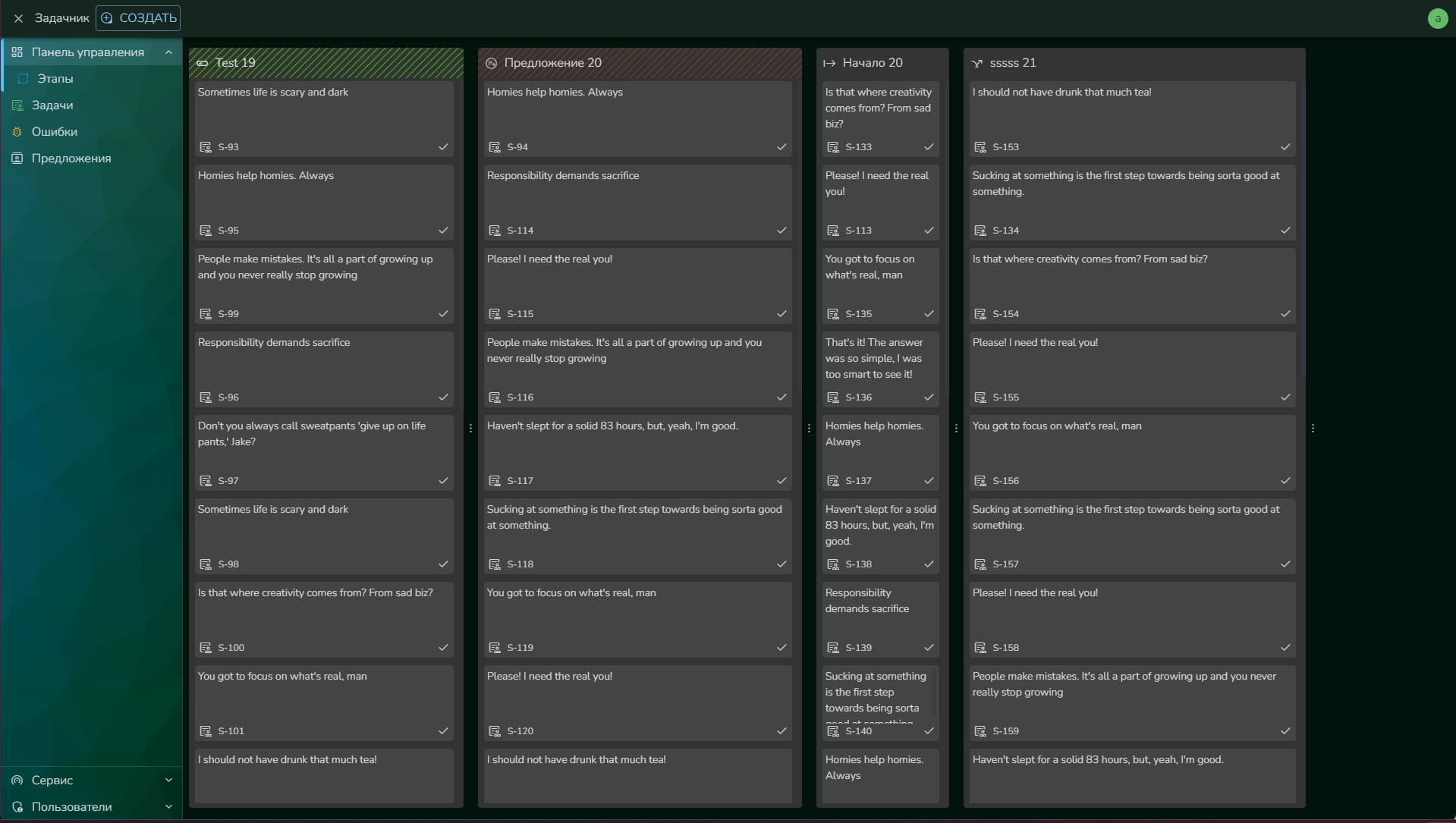The height and width of the screenshot is (823, 1456).
Task: Click the Задачник app title
Action: click(61, 18)
